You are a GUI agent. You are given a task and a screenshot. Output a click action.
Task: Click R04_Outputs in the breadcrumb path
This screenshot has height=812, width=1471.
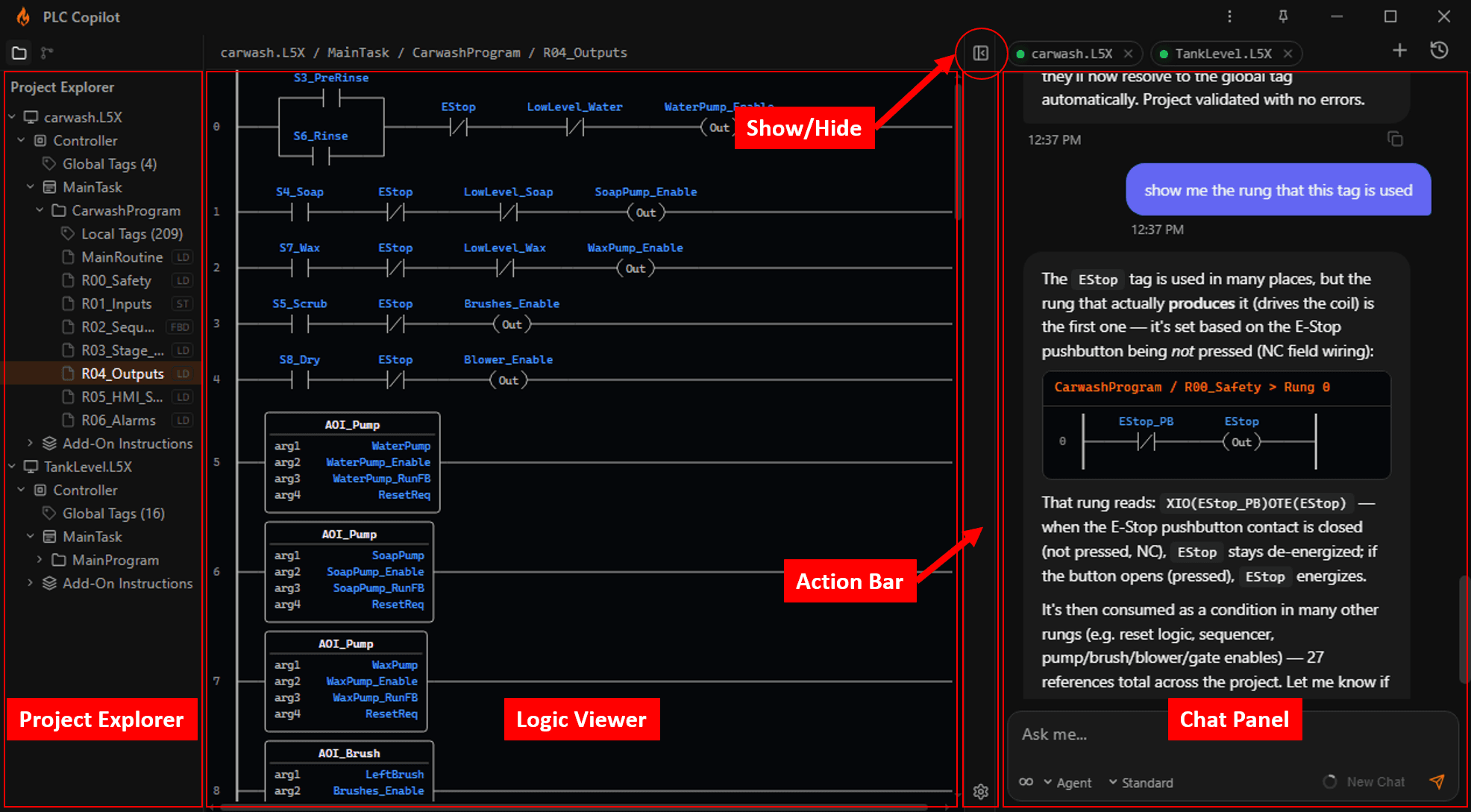(x=585, y=52)
